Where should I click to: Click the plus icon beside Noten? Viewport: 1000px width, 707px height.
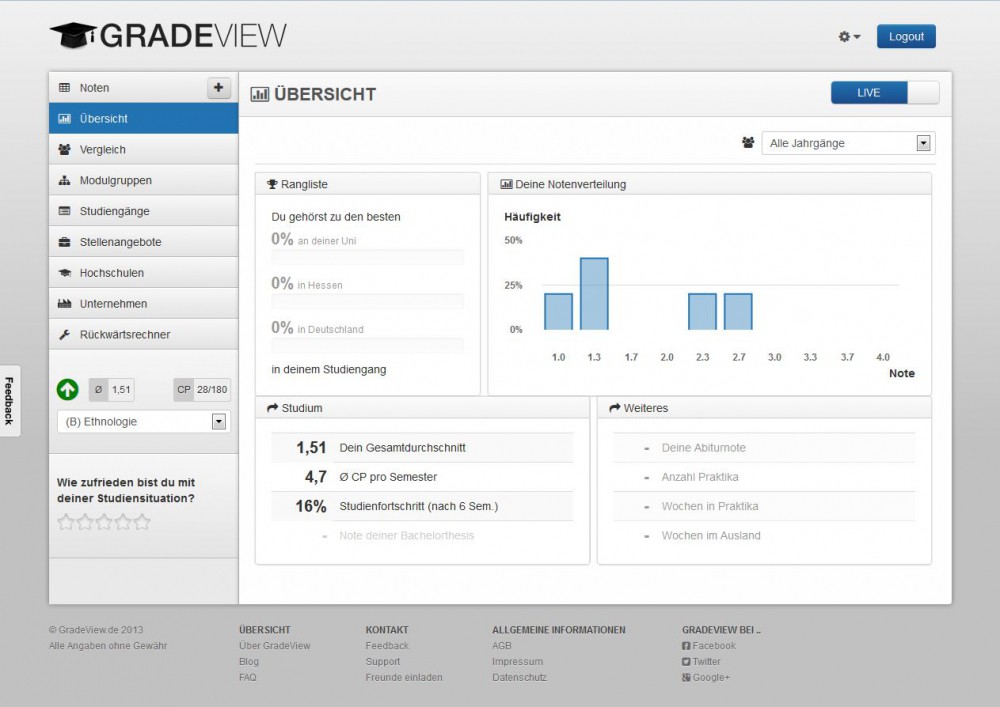[x=218, y=88]
